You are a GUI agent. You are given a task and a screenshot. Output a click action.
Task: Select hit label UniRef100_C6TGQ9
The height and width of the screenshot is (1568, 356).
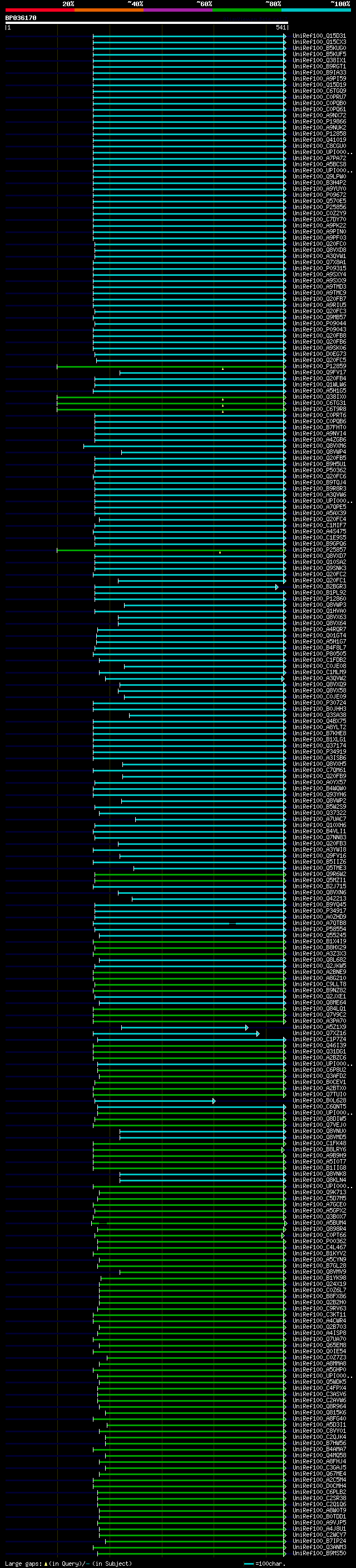[319, 91]
